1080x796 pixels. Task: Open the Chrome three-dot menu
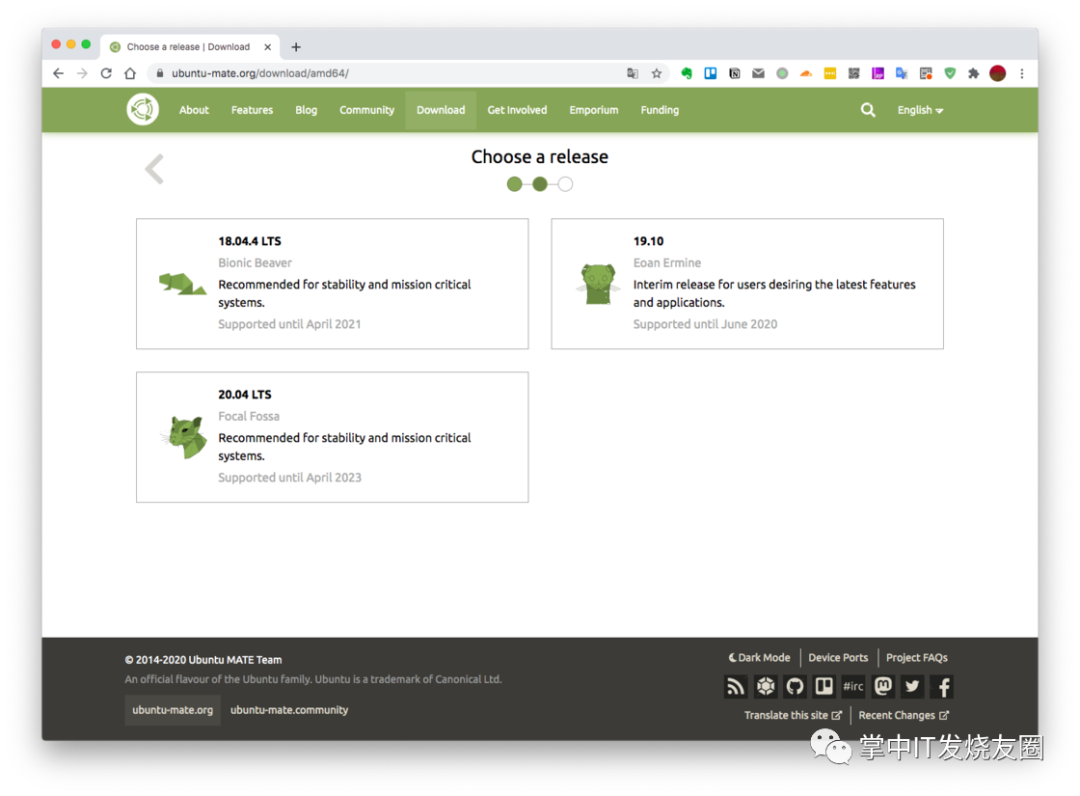pyautogui.click(x=1022, y=73)
